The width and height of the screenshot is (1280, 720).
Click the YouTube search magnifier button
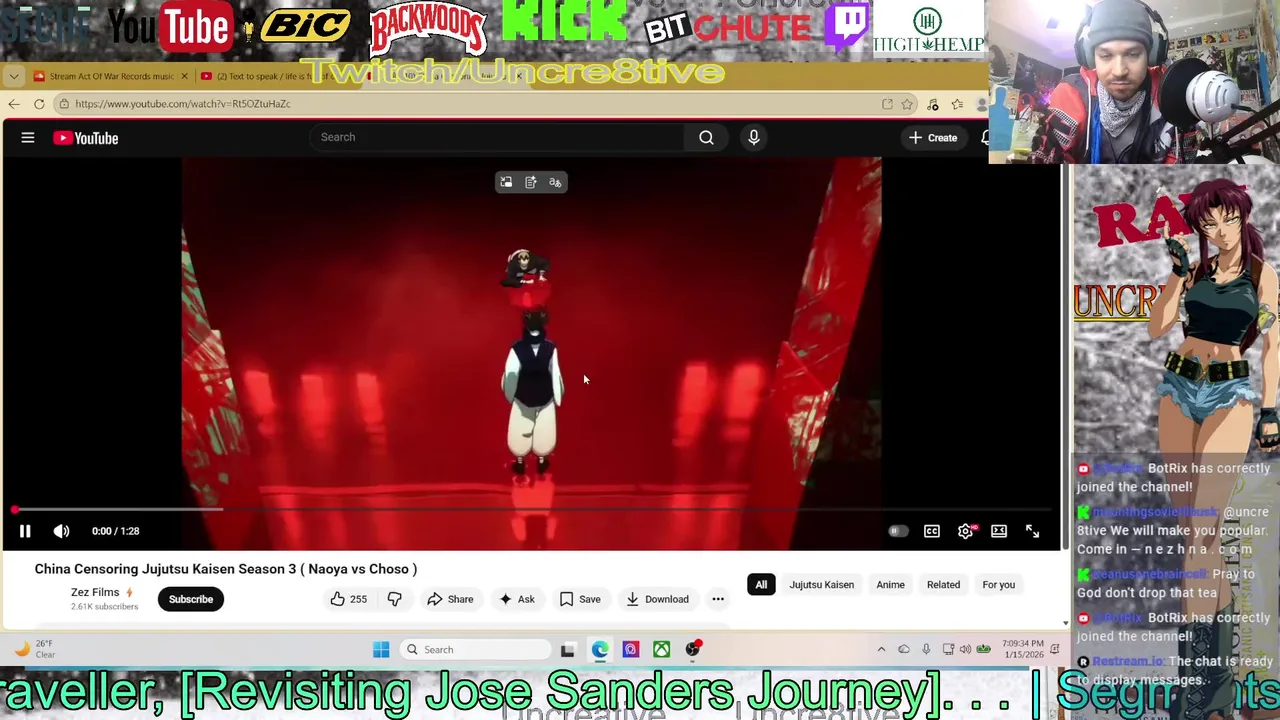click(706, 137)
